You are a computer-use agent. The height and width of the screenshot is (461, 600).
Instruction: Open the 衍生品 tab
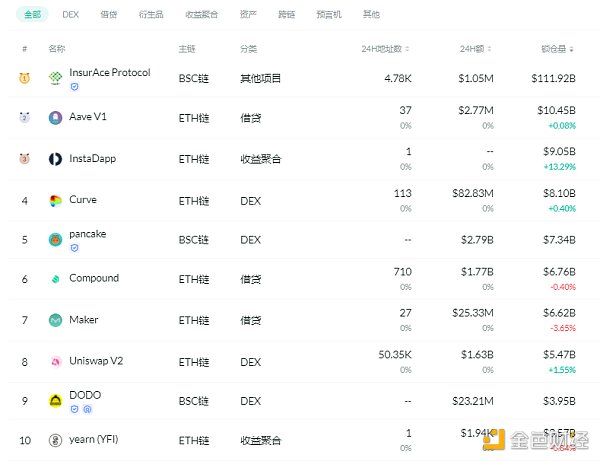pos(150,15)
